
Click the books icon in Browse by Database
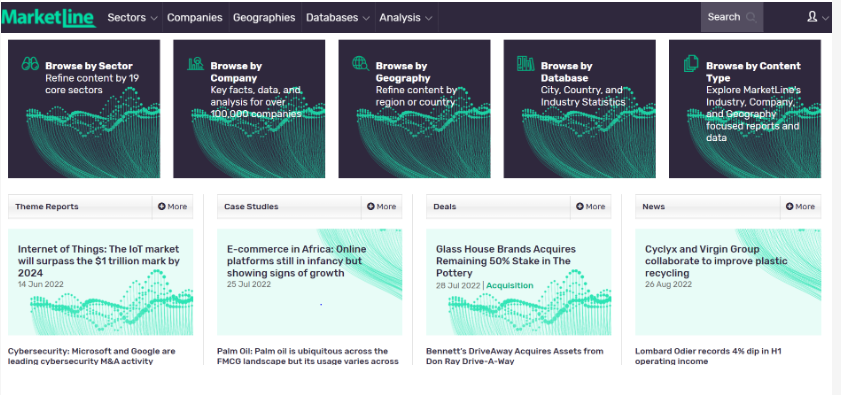pos(526,64)
